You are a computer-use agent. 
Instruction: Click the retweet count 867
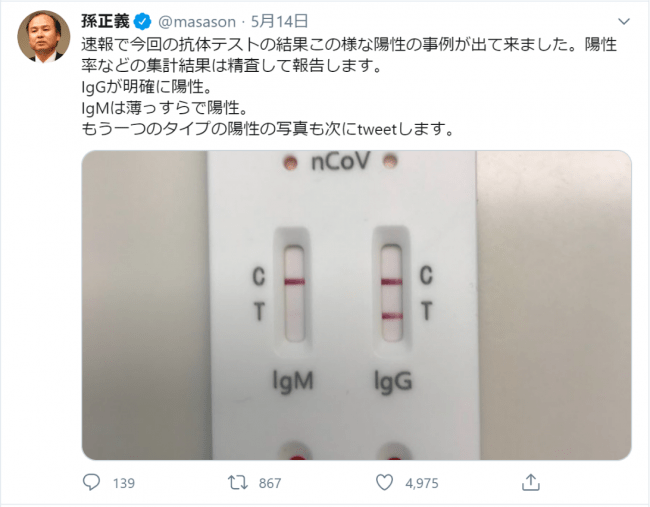pos(270,483)
